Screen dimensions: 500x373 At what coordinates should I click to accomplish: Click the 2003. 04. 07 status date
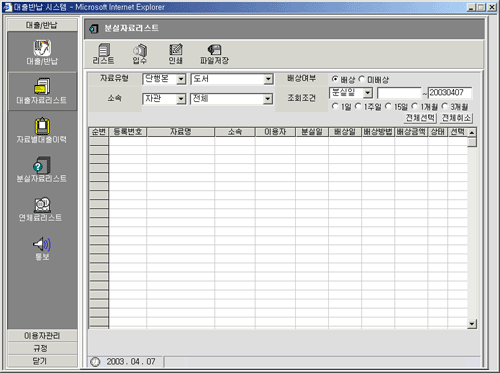pyautogui.click(x=131, y=362)
